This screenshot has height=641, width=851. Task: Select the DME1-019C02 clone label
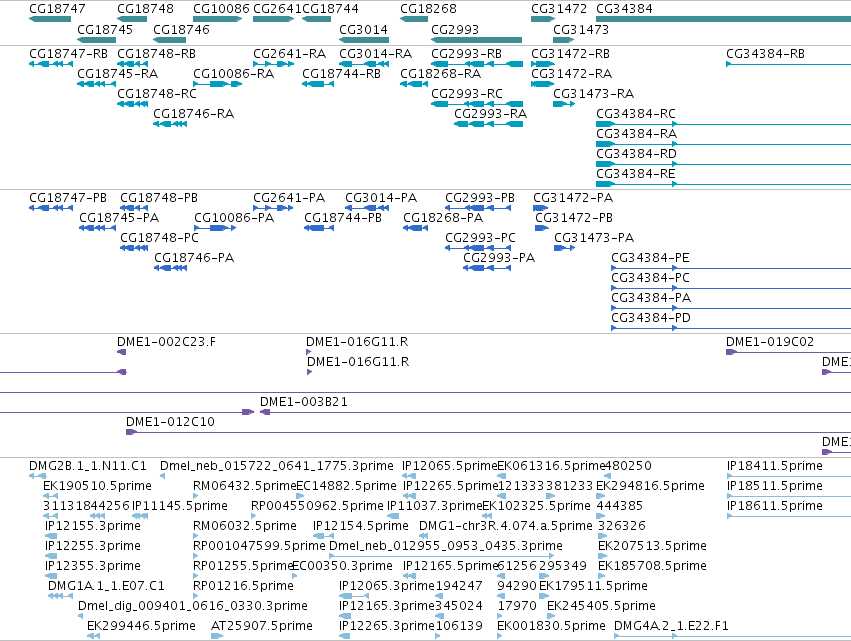coord(770,342)
